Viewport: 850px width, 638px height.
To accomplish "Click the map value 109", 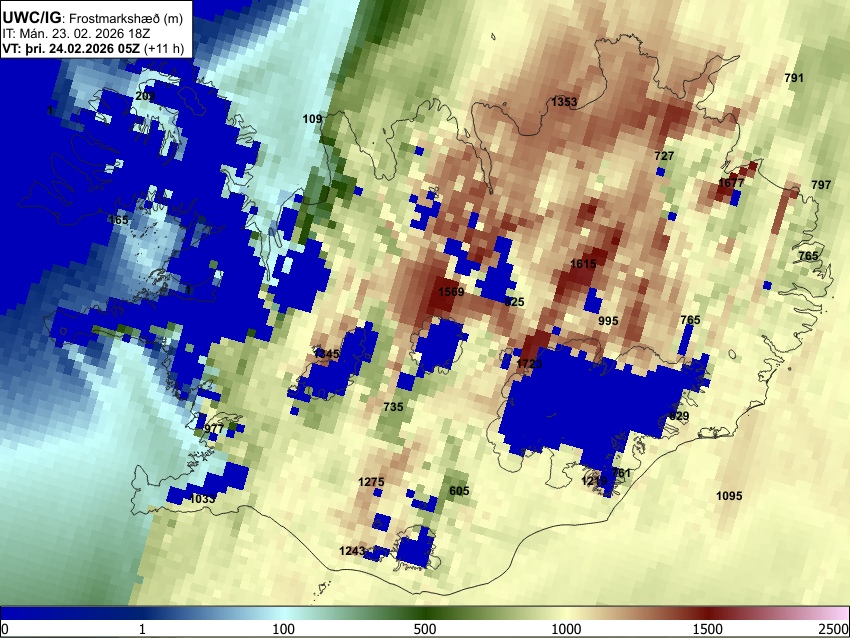I will tap(312, 119).
